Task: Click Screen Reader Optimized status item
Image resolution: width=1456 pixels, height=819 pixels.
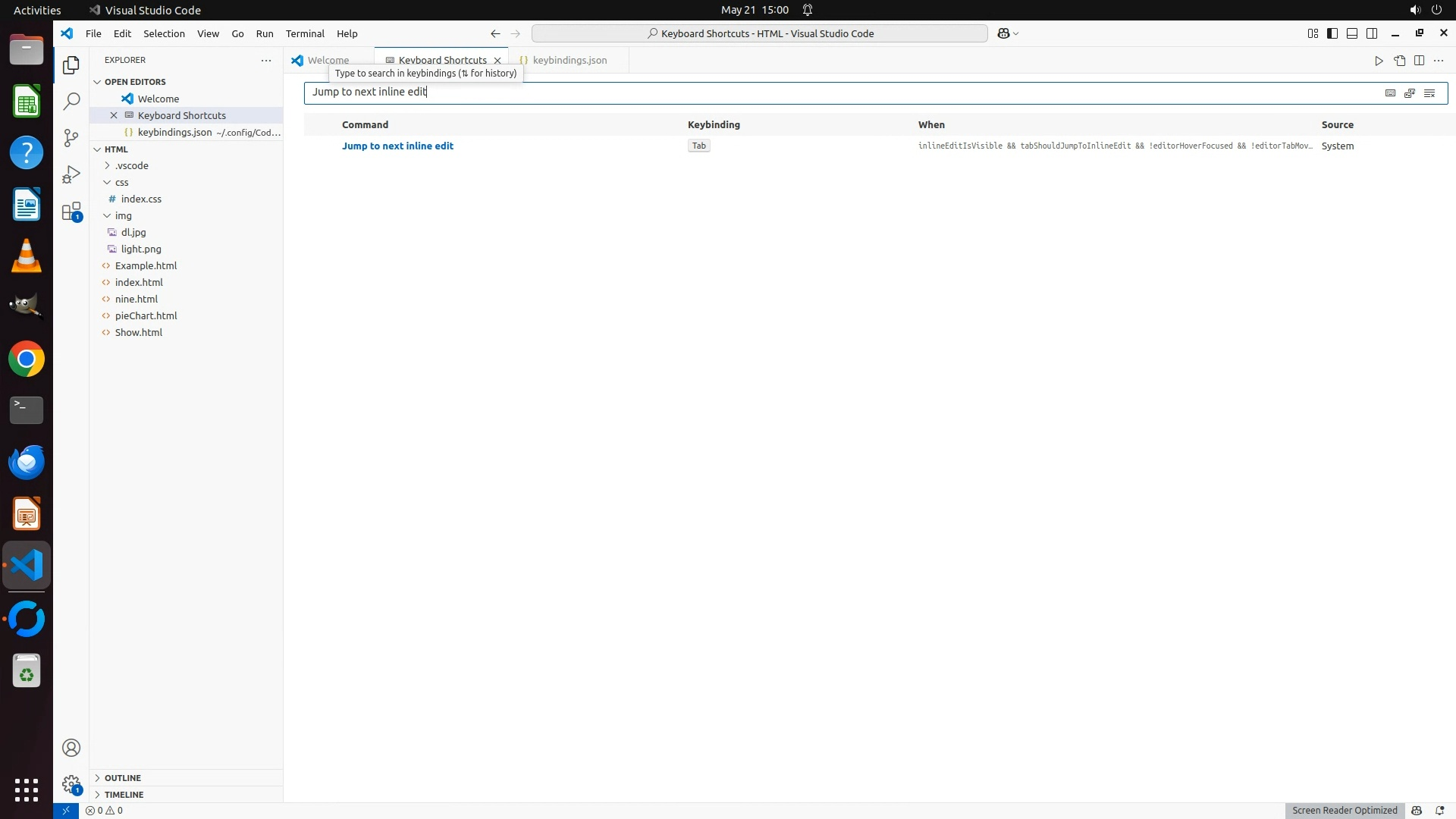Action: [x=1344, y=811]
